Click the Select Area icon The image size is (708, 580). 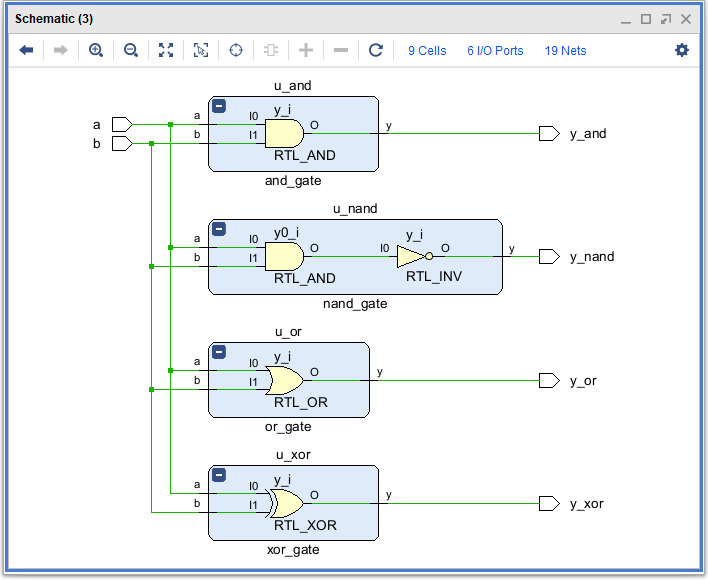tap(201, 50)
